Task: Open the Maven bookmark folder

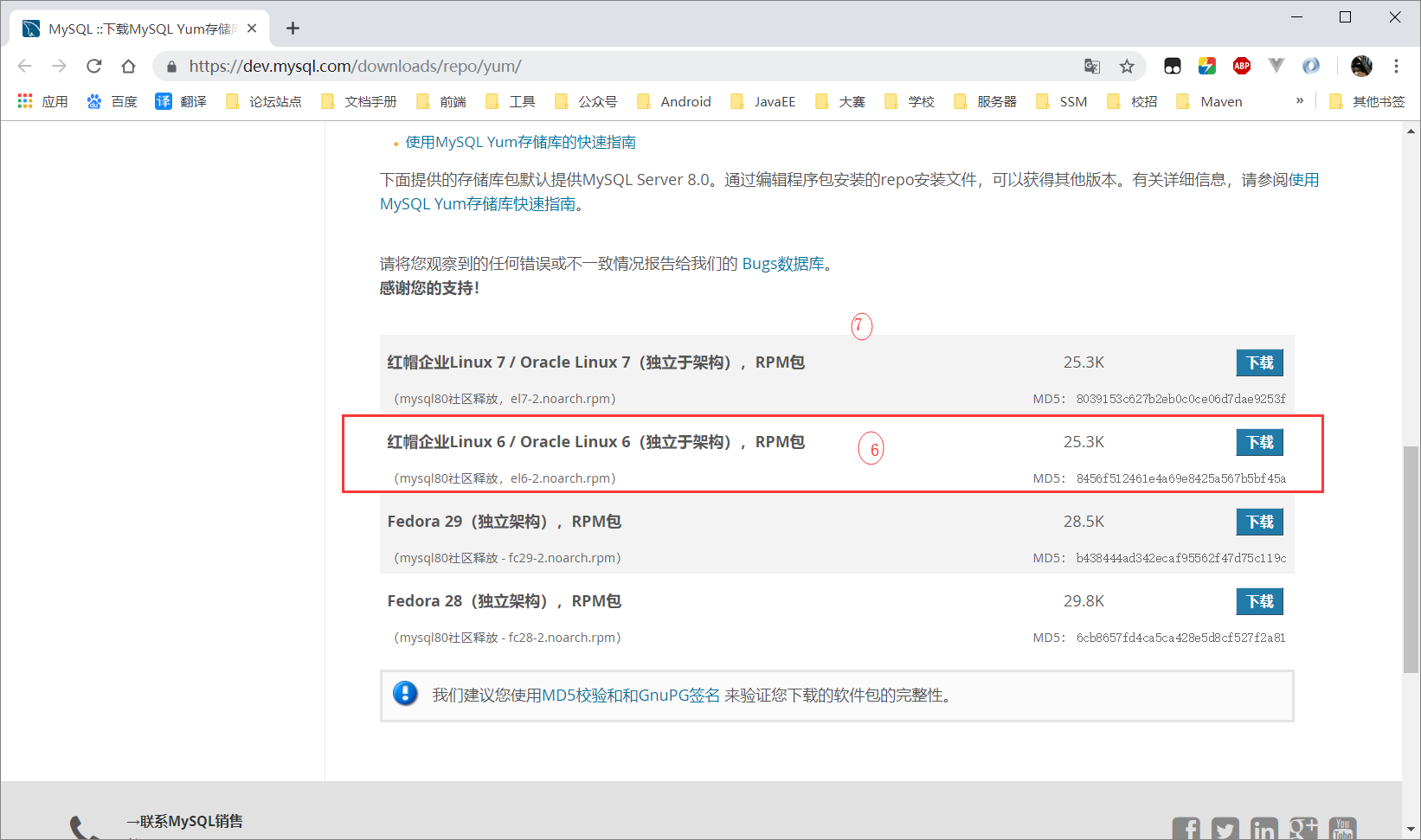Action: tap(1210, 101)
